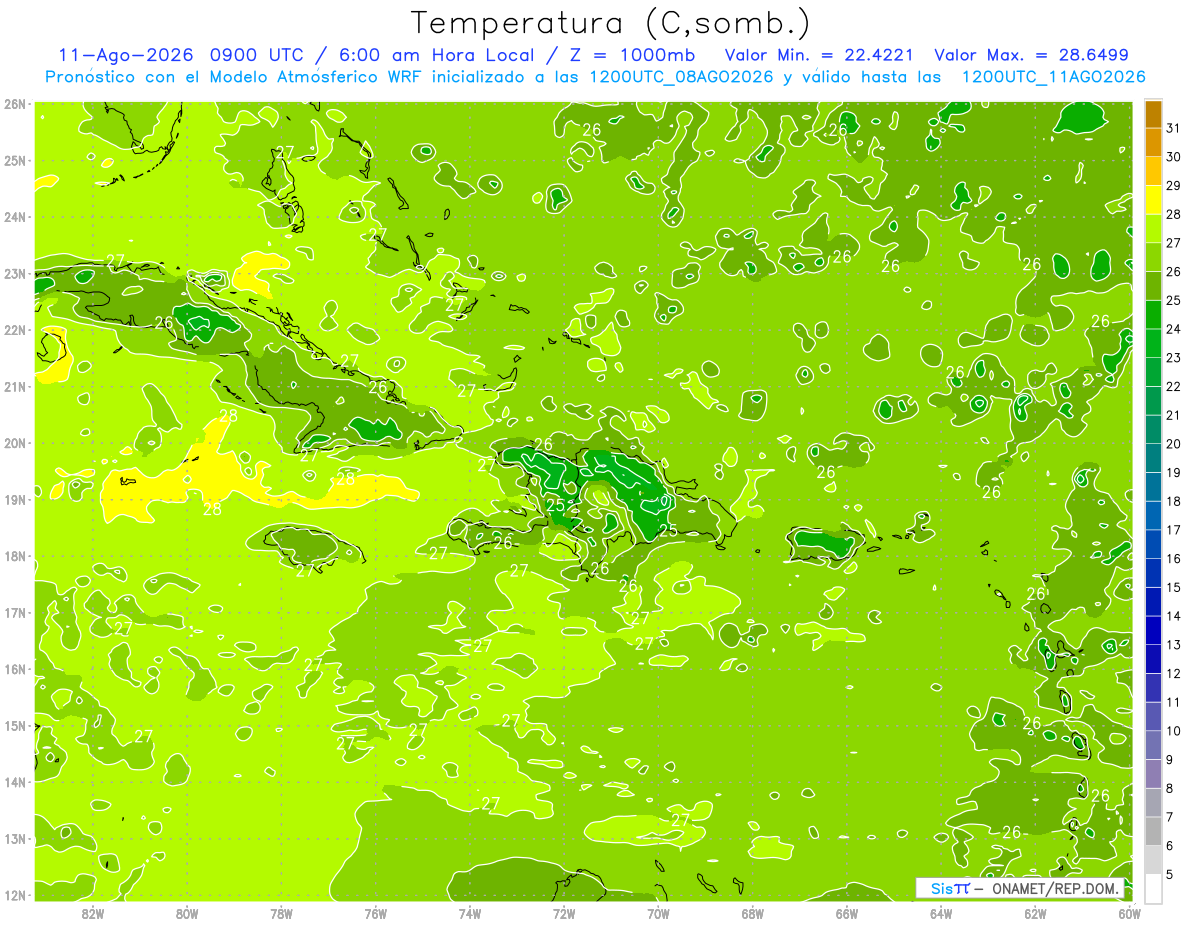1200x927 pixels.
Task: Click the longitude axis label "64W"
Action: (x=941, y=913)
